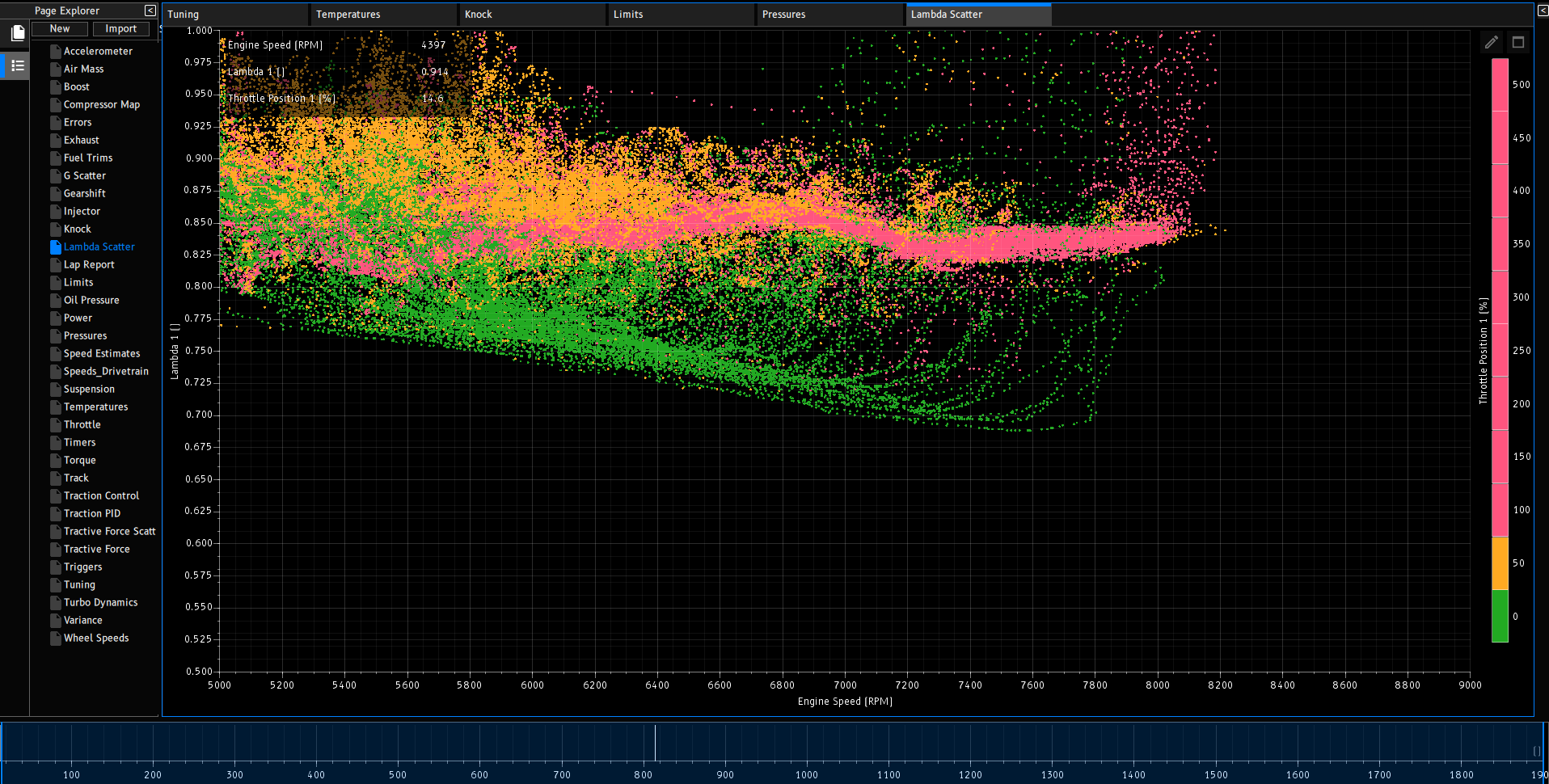Select the Wheel Speeds page

[x=96, y=638]
